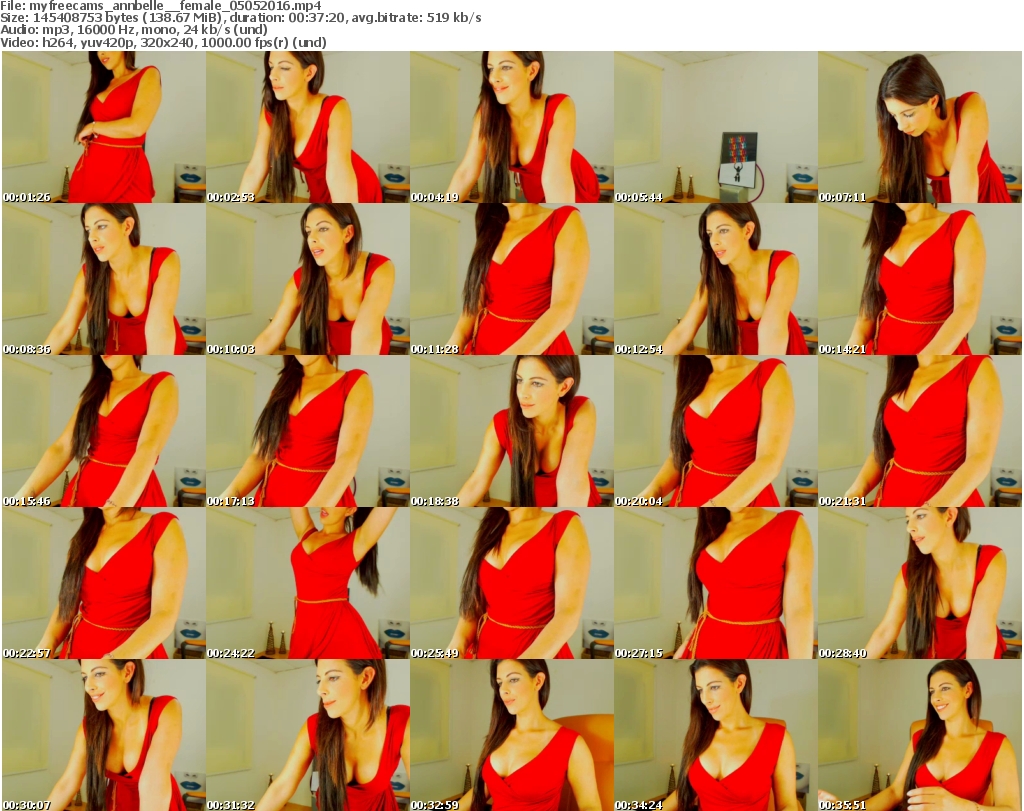Select the thumbnail stamped 00:07:11
Image resolution: width=1024 pixels, height=811 pixels.
pyautogui.click(x=920, y=127)
